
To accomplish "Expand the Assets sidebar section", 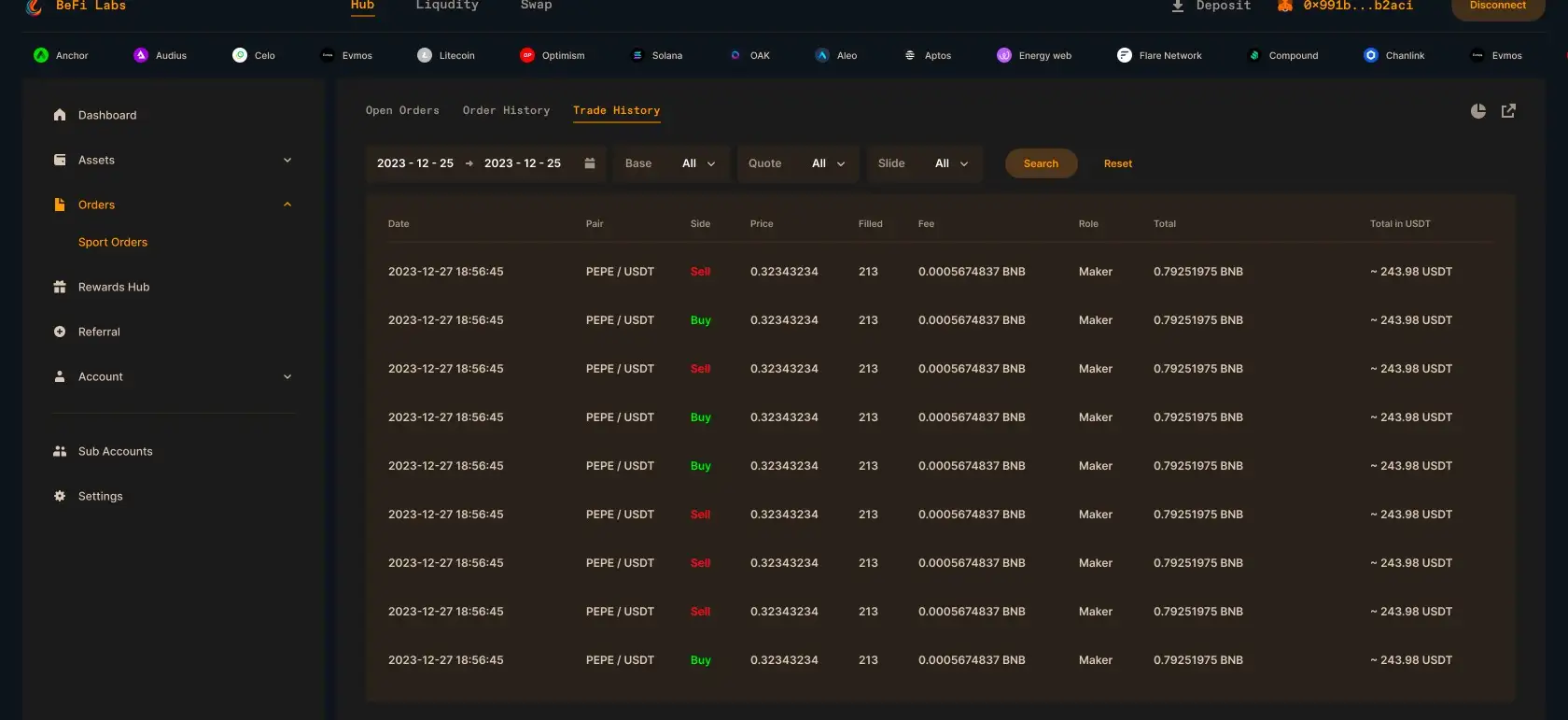I will coord(287,160).
